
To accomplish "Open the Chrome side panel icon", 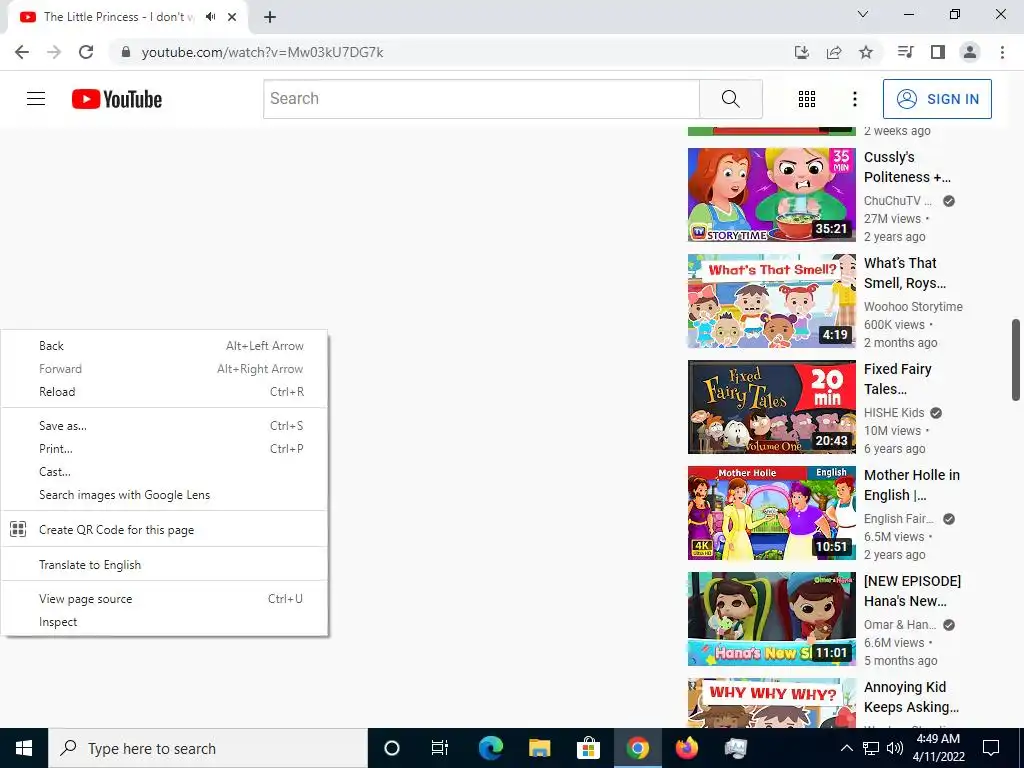I will tap(938, 52).
